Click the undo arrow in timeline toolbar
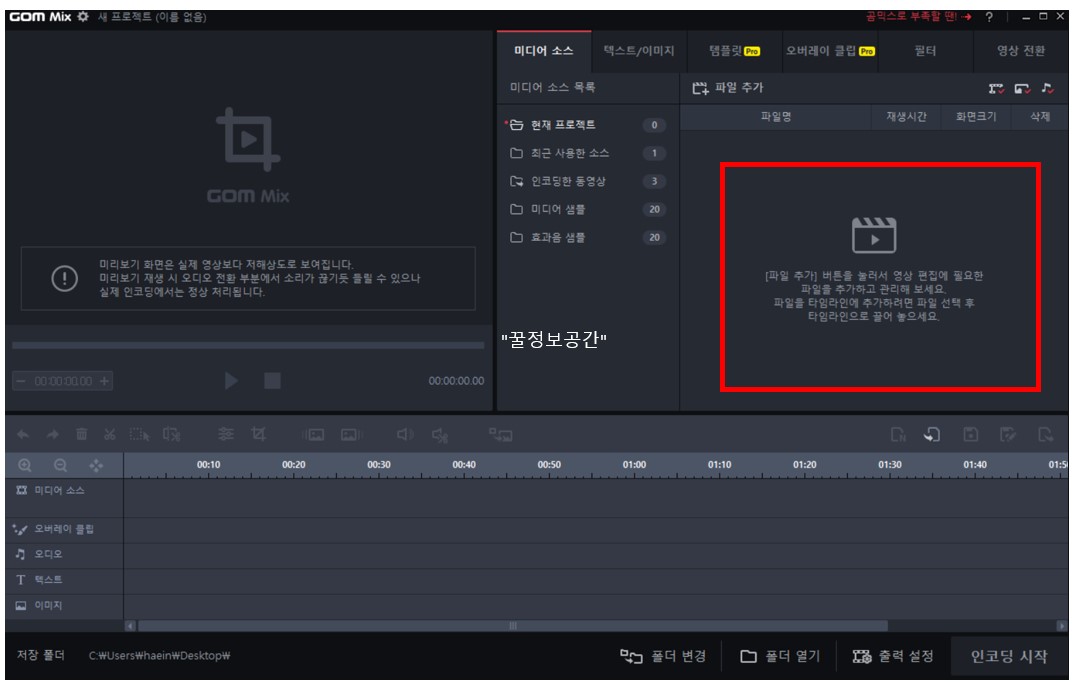Image resolution: width=1072 pixels, height=685 pixels. tap(23, 435)
